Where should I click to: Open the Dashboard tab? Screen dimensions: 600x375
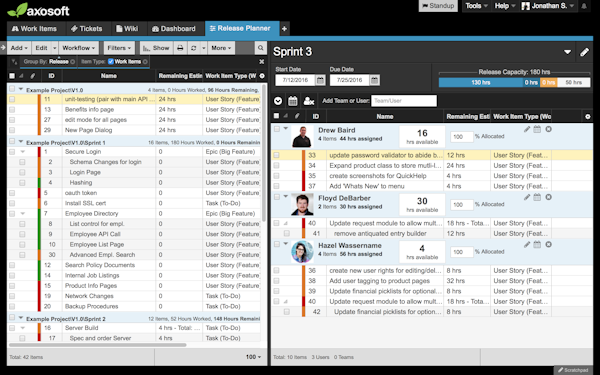click(x=174, y=29)
